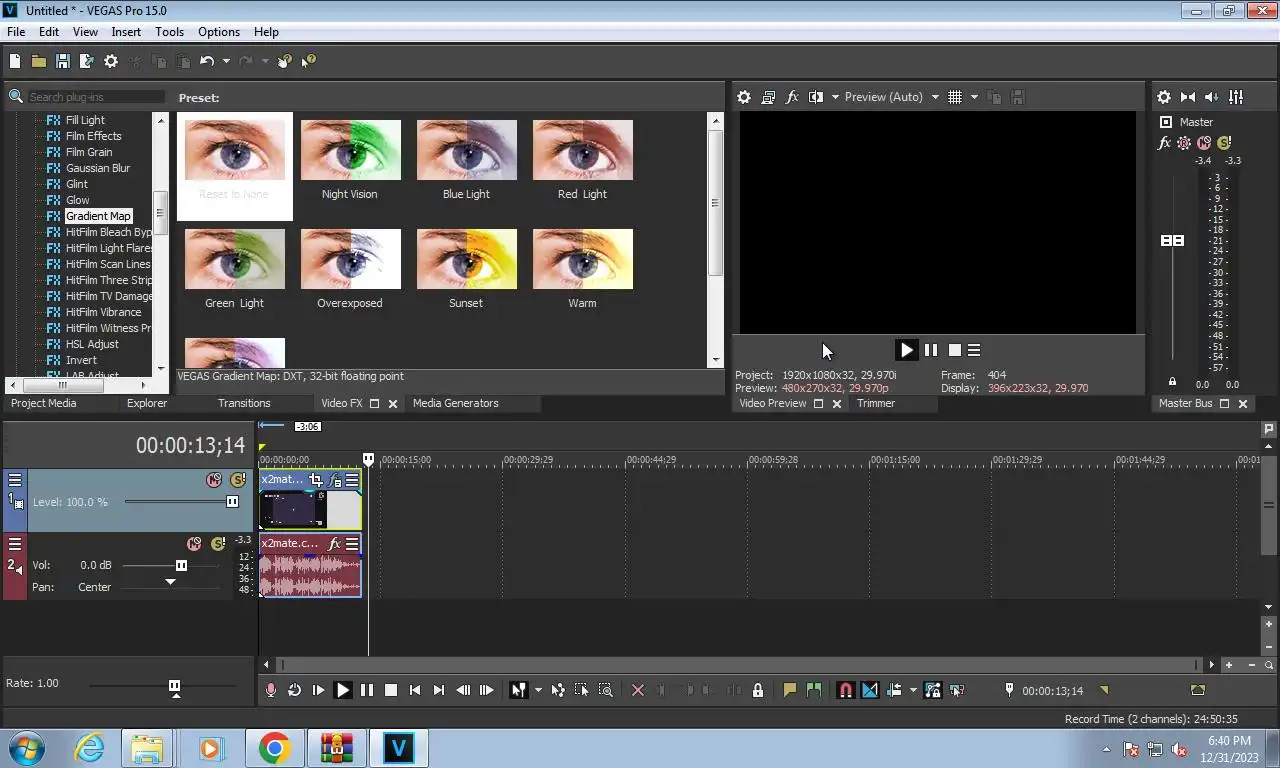Solo audio track 2

pos(218,544)
